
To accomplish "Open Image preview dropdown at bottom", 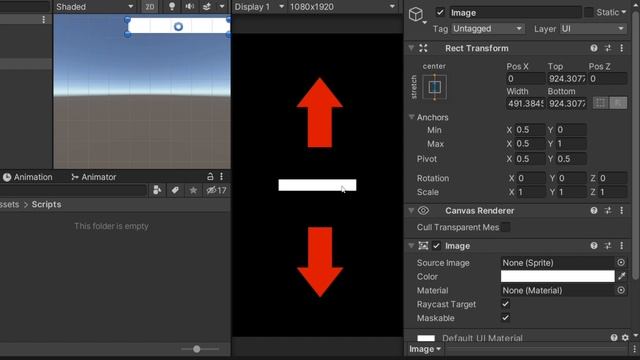I will tap(425, 349).
